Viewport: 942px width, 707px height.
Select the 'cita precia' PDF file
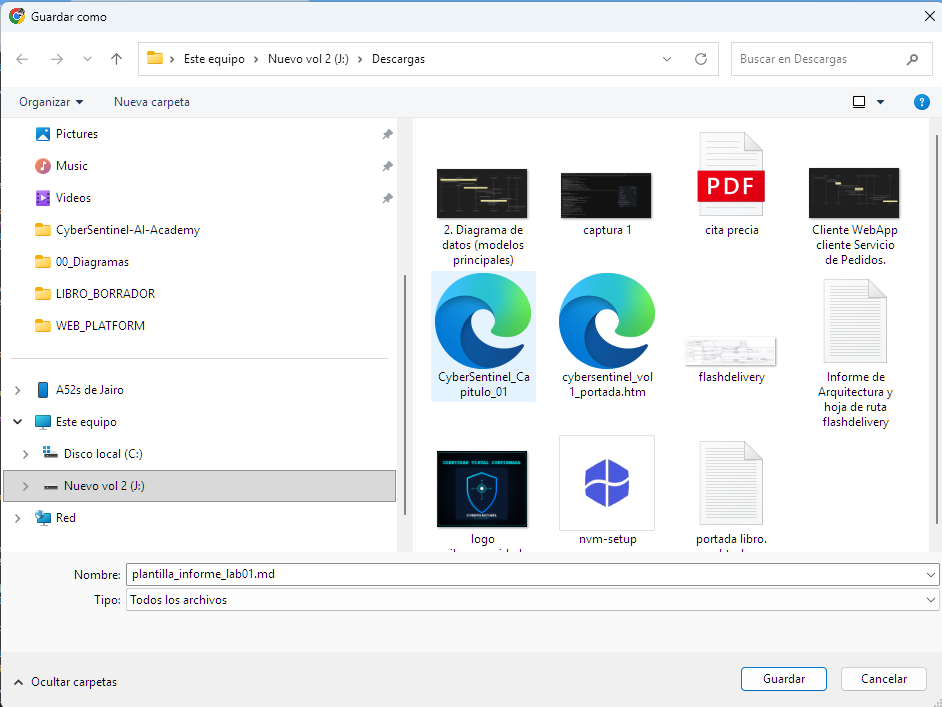point(731,187)
